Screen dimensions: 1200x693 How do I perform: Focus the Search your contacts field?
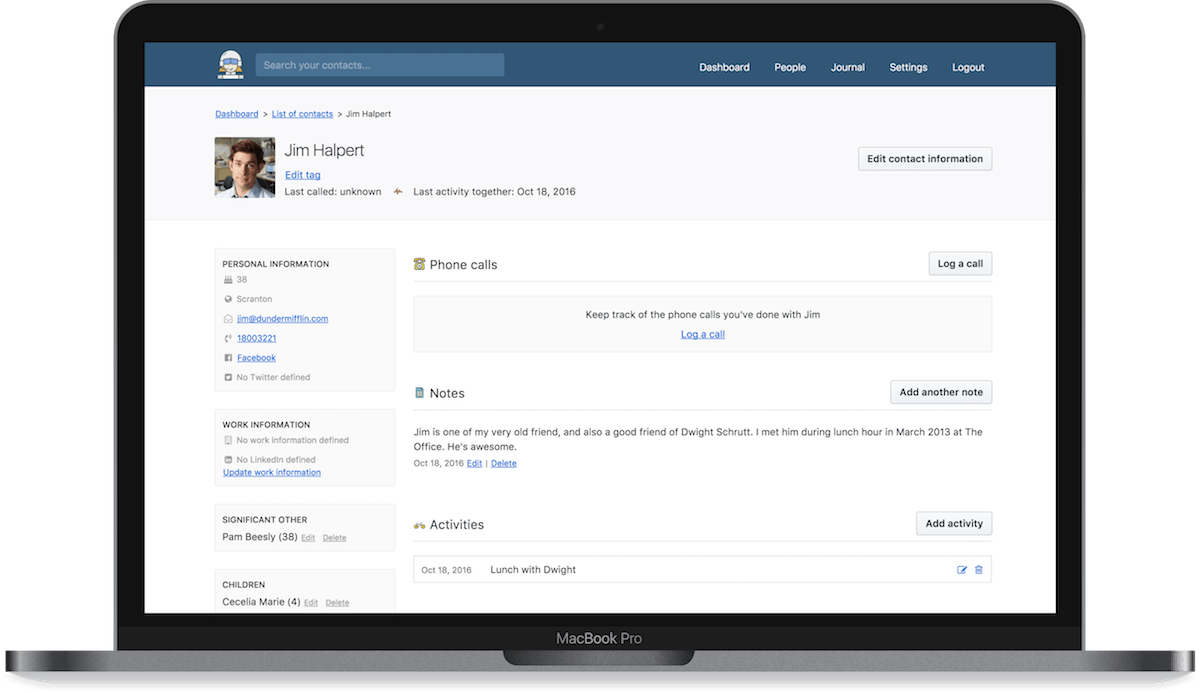tap(380, 65)
